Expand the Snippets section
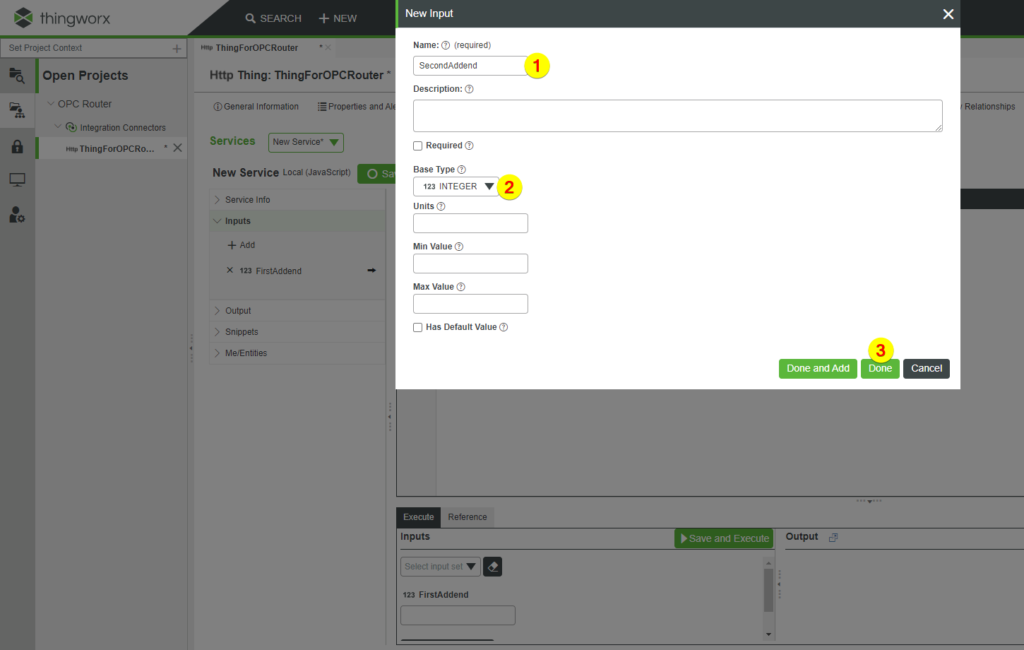 240,331
